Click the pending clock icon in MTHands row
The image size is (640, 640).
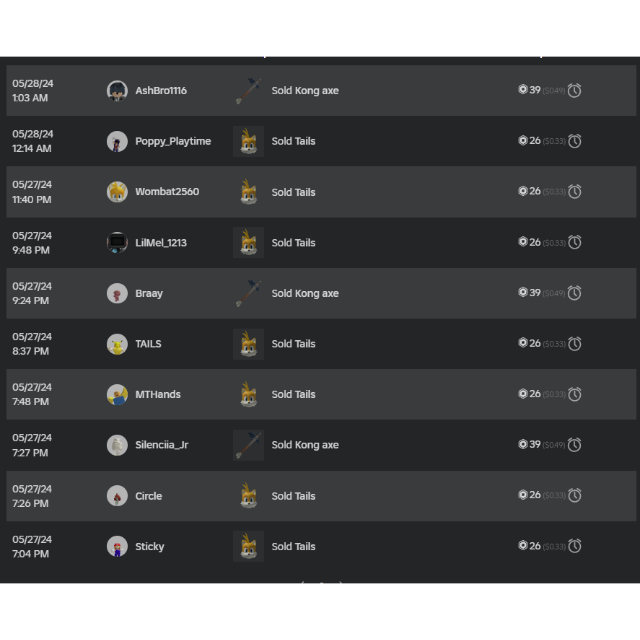point(575,394)
